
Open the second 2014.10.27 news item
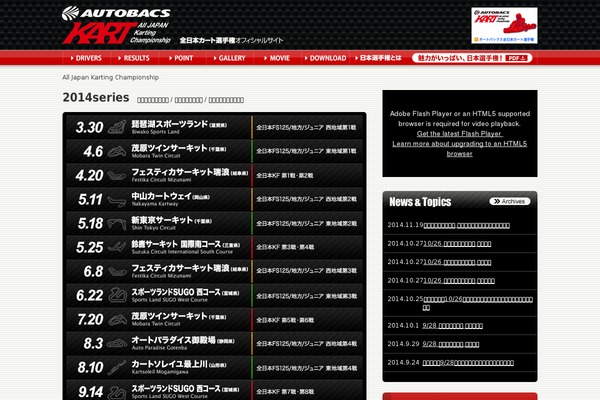457,262
